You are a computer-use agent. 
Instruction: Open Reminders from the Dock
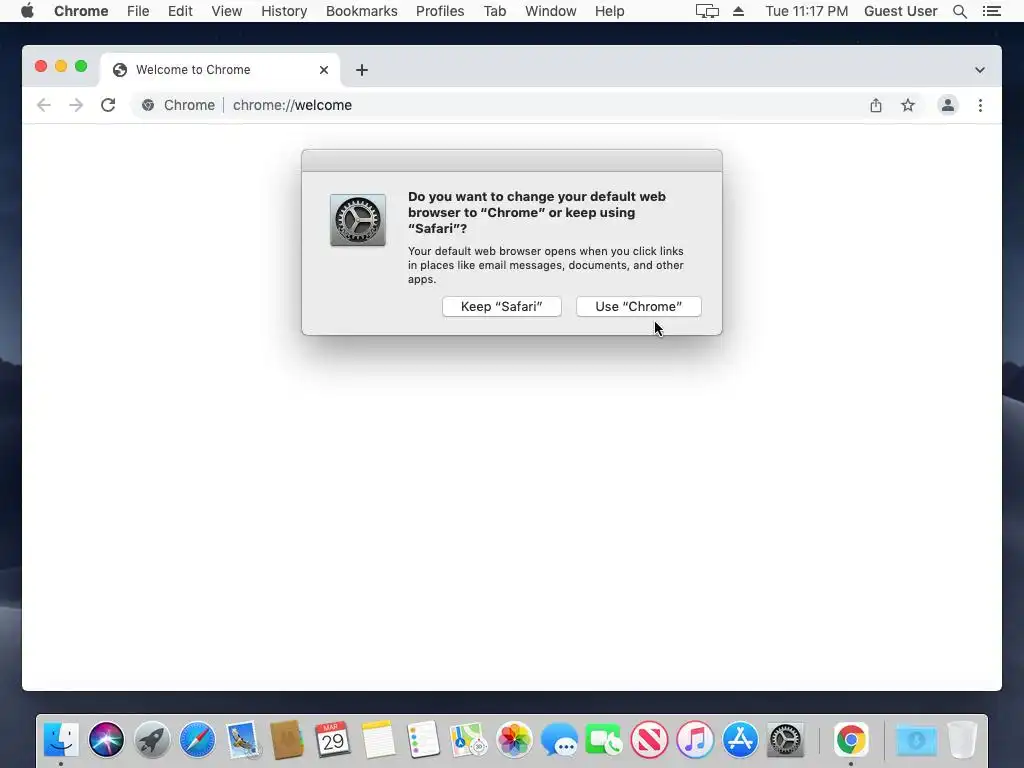point(423,740)
